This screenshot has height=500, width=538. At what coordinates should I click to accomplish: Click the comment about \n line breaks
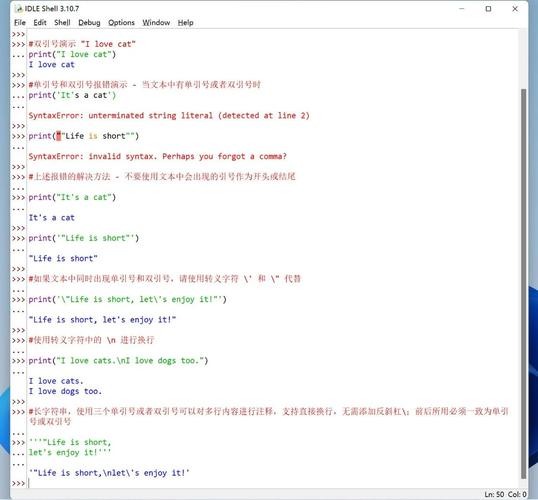point(91,340)
